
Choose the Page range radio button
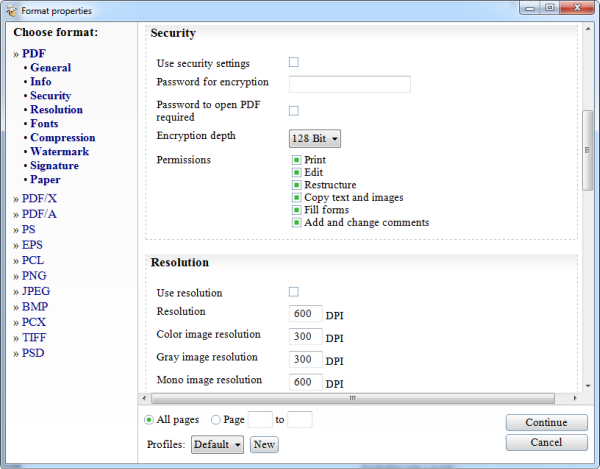[216, 420]
